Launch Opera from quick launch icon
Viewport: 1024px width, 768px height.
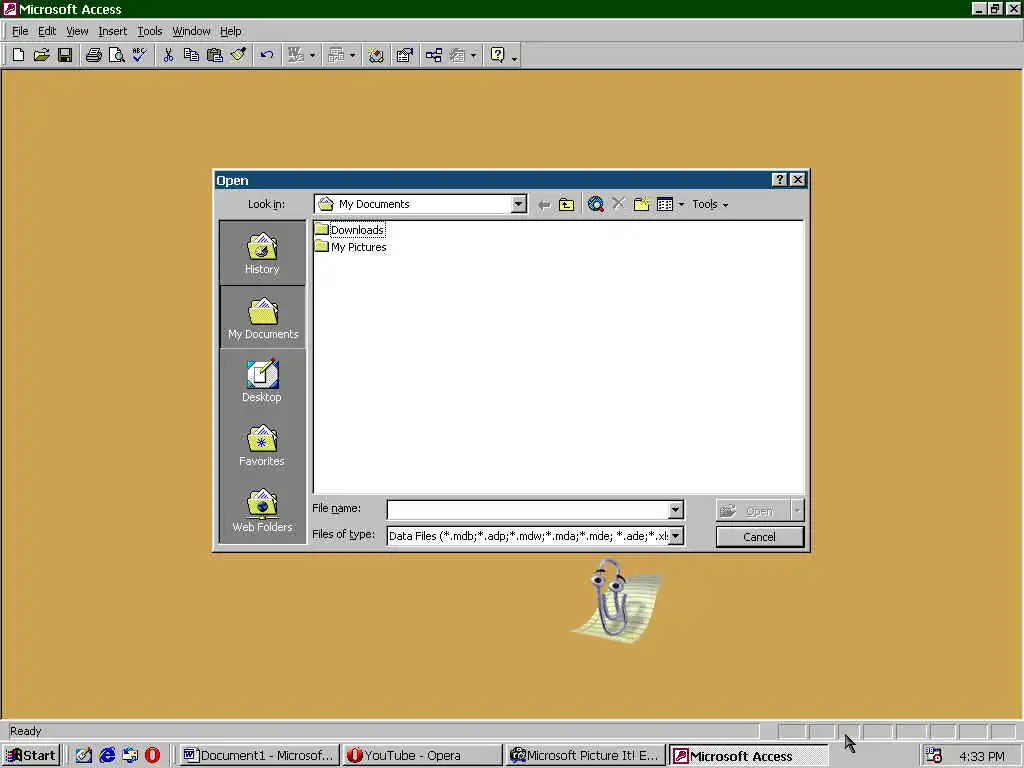(152, 756)
